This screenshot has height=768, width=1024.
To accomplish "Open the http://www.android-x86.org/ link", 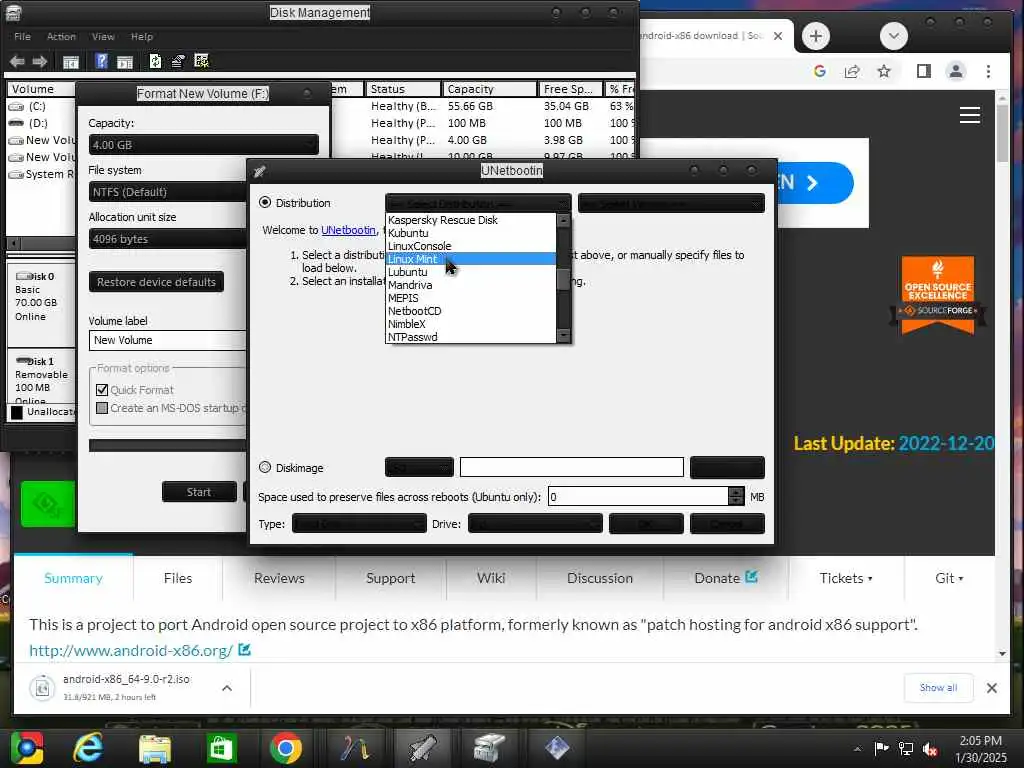I will coord(131,650).
